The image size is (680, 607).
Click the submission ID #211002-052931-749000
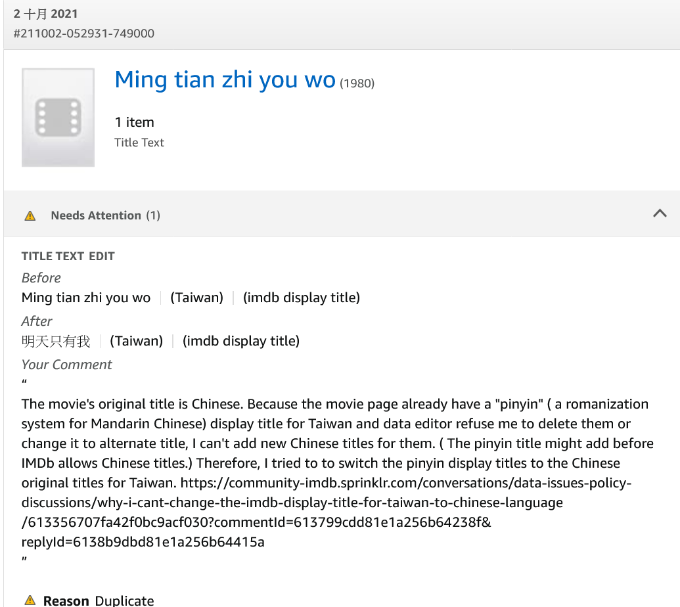(84, 33)
